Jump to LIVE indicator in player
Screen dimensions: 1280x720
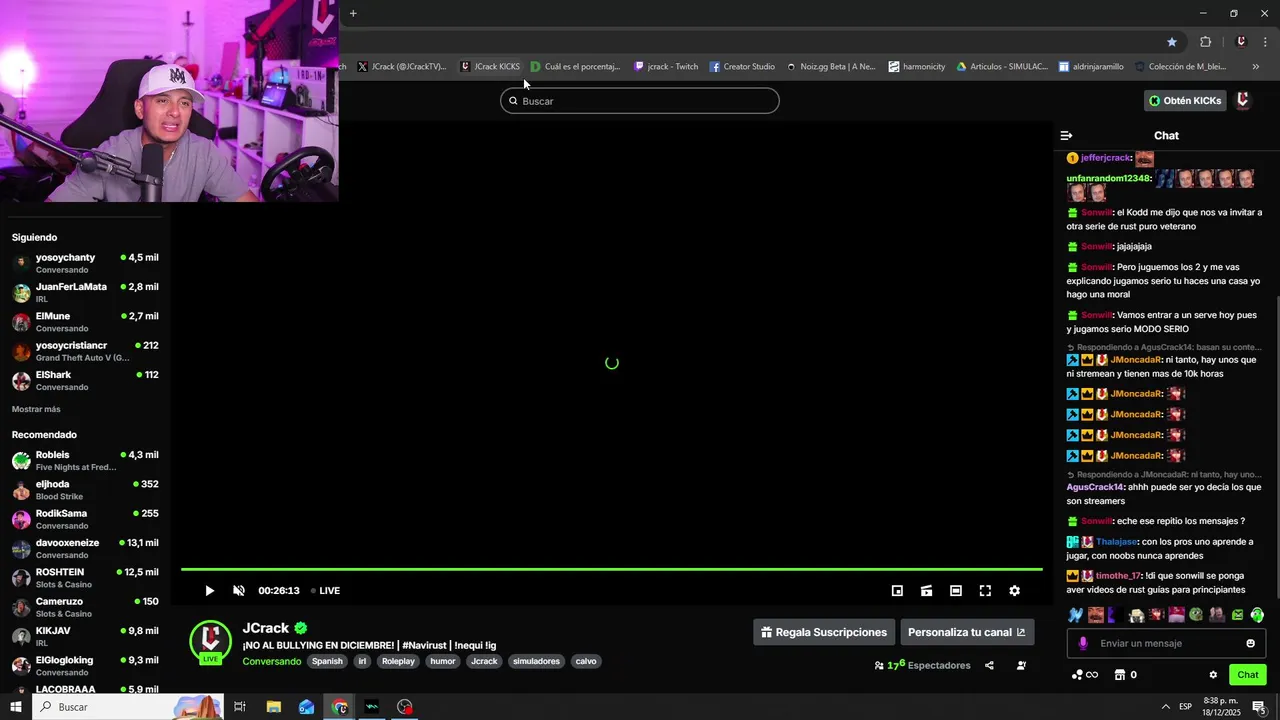pos(326,591)
